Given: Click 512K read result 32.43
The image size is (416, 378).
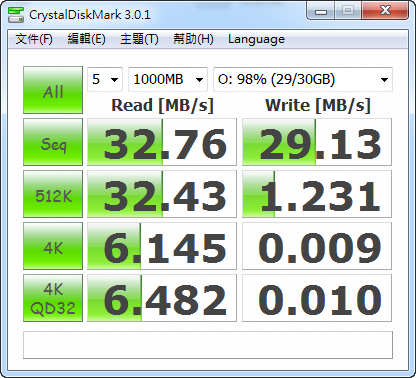Looking at the screenshot, I should [162, 194].
